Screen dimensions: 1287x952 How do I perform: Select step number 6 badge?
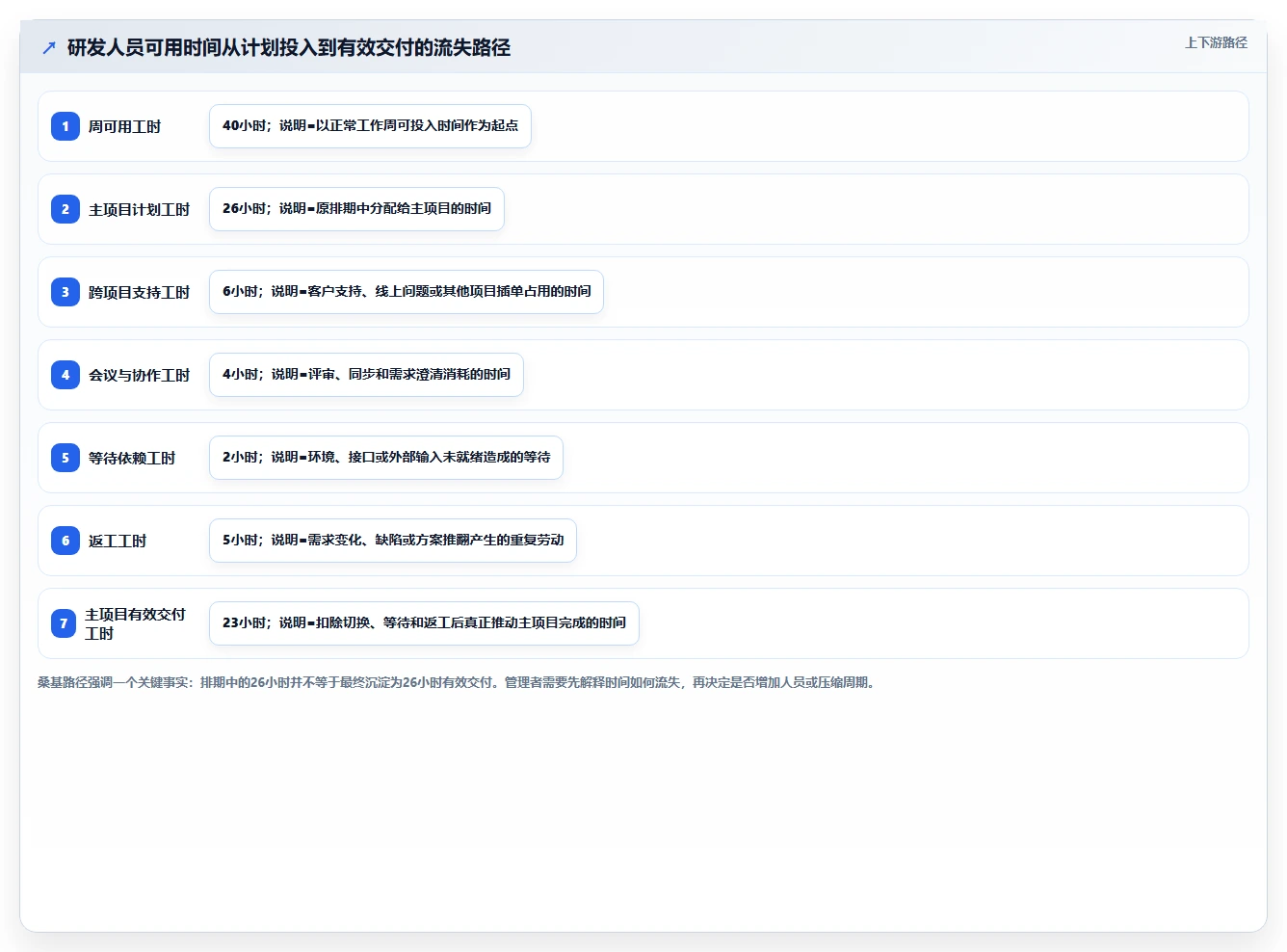click(66, 541)
